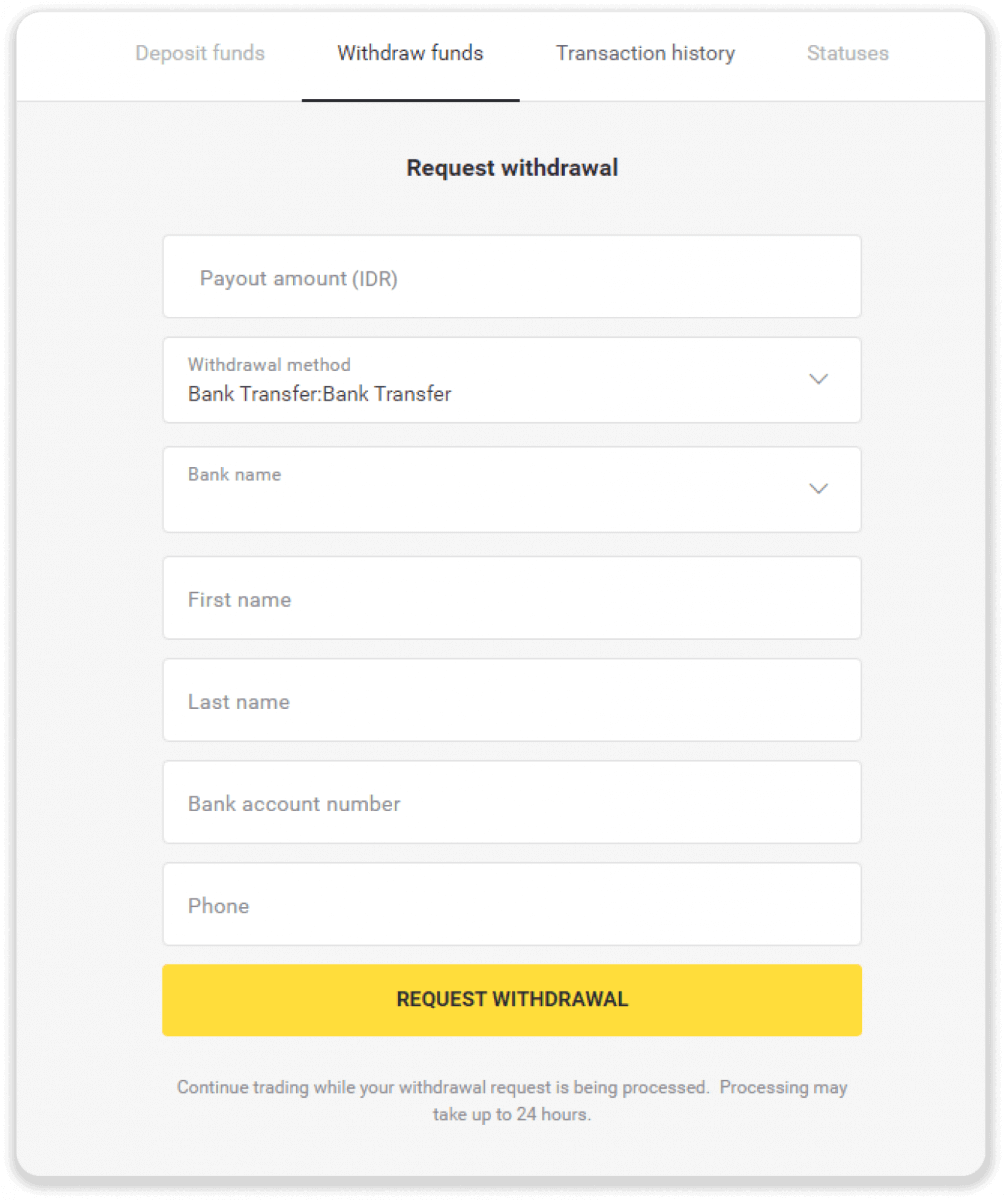The image size is (1005, 1200).
Task: Click the Bank name dropdown arrow
Action: pos(819,489)
